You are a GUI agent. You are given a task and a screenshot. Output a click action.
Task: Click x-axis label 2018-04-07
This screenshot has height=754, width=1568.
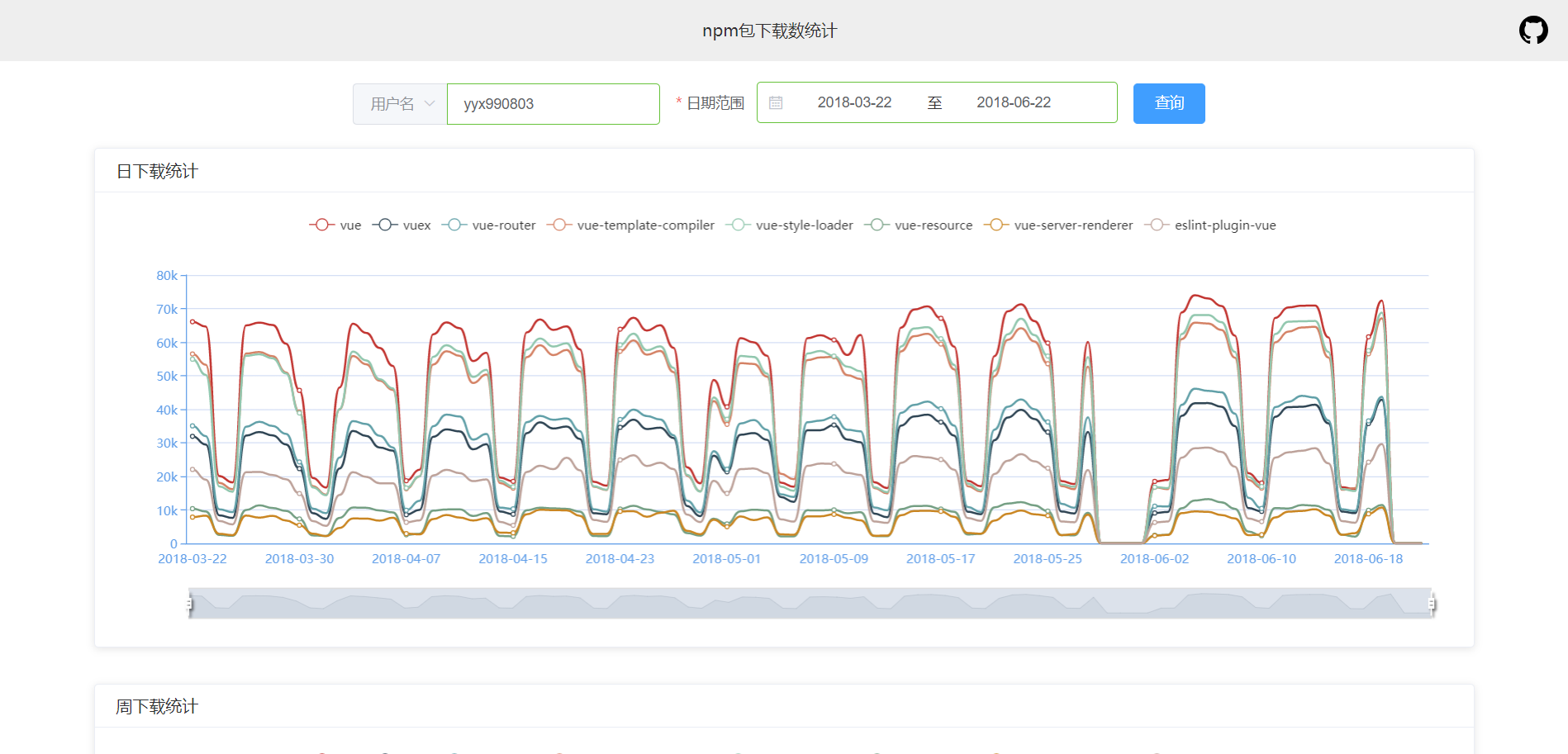pos(406,559)
